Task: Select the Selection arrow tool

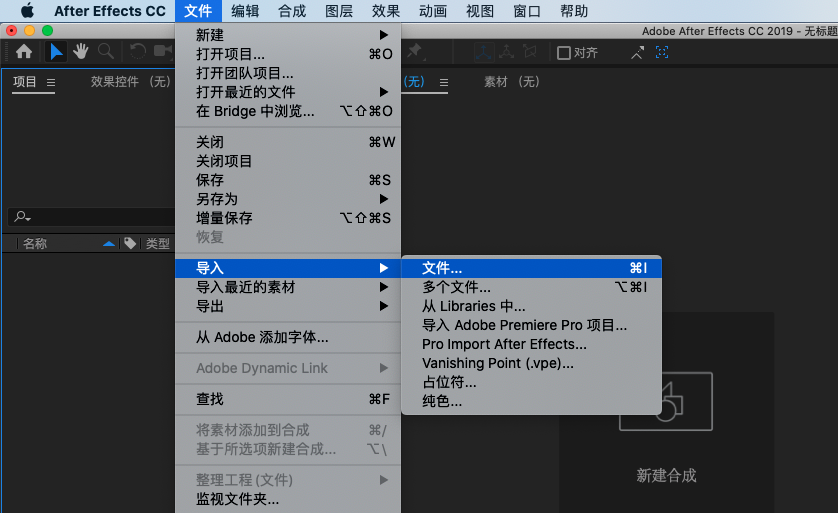Action: click(56, 52)
